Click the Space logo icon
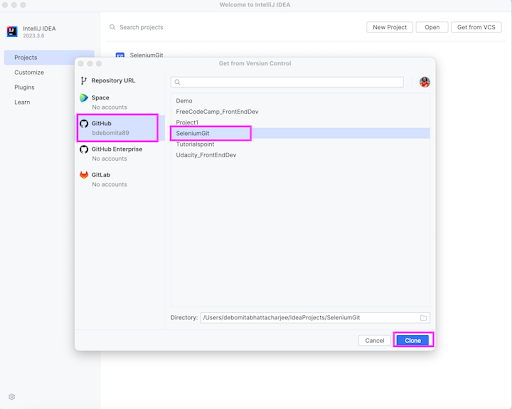 tap(84, 98)
